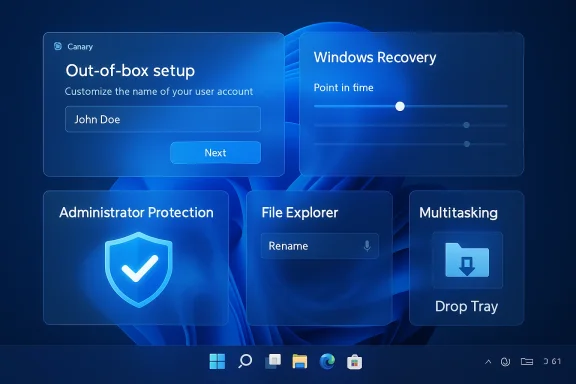Open Microsoft Store from taskbar

click(x=354, y=362)
